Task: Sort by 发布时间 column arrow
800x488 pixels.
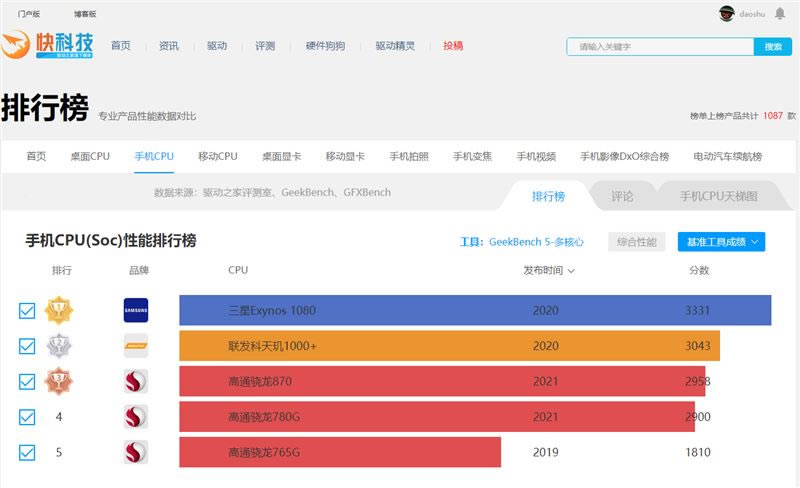Action: pos(571,271)
